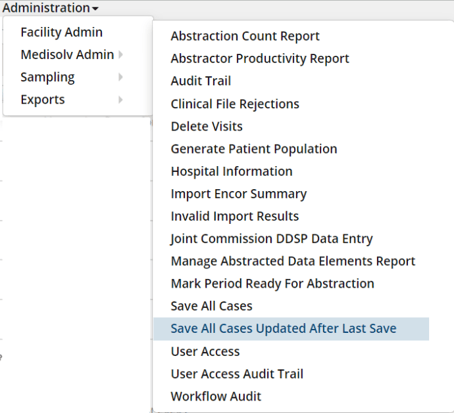Expand the Medisolv Admin submenu arrow

click(x=121, y=54)
